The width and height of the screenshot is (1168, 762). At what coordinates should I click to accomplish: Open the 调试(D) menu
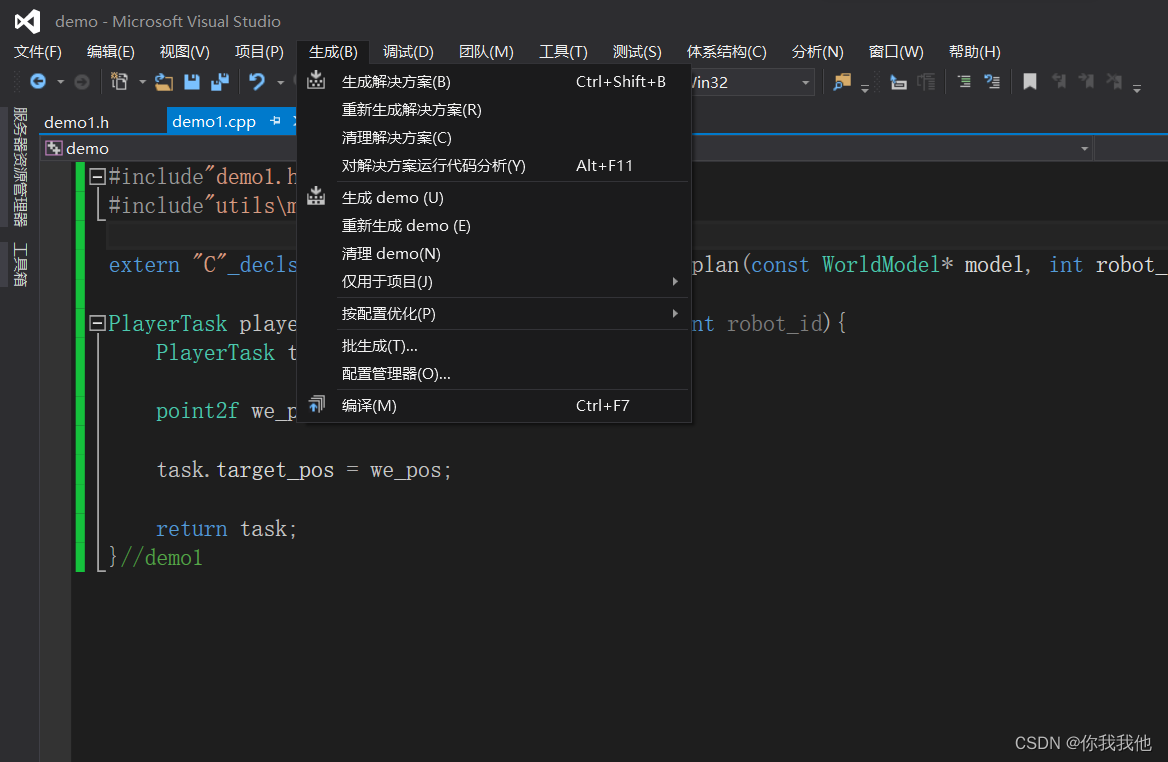point(408,51)
